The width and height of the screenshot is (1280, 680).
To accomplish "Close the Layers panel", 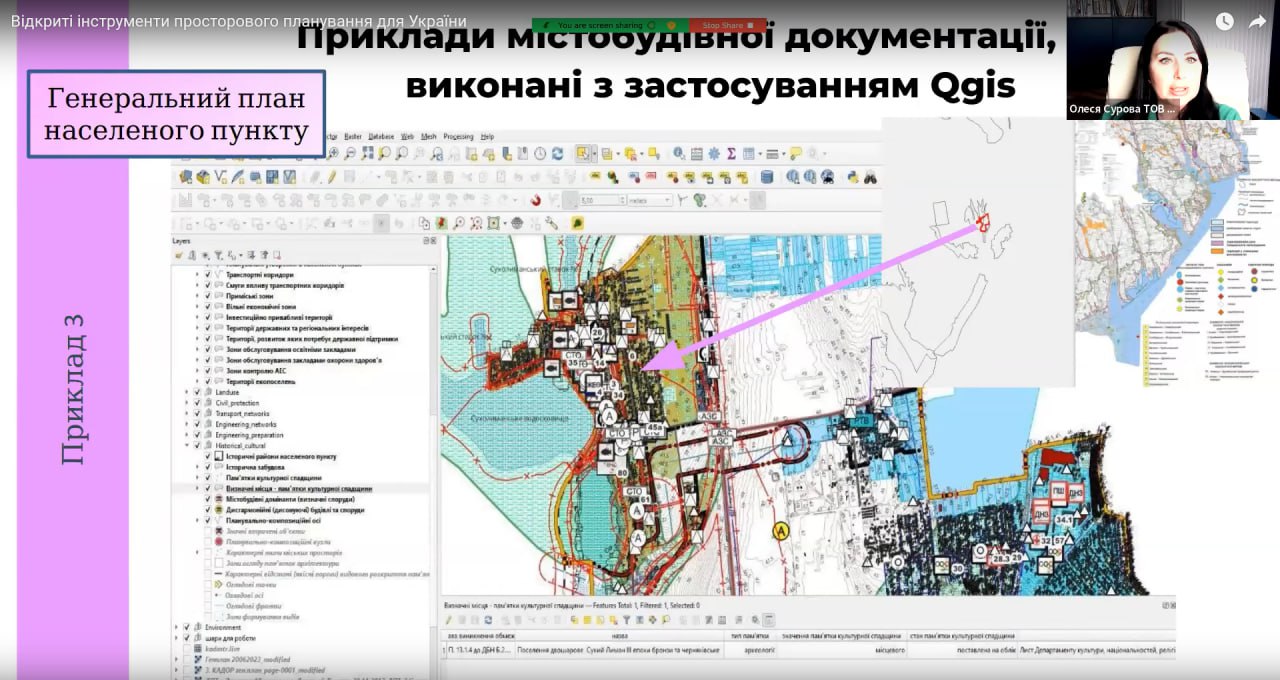I will pyautogui.click(x=434, y=241).
